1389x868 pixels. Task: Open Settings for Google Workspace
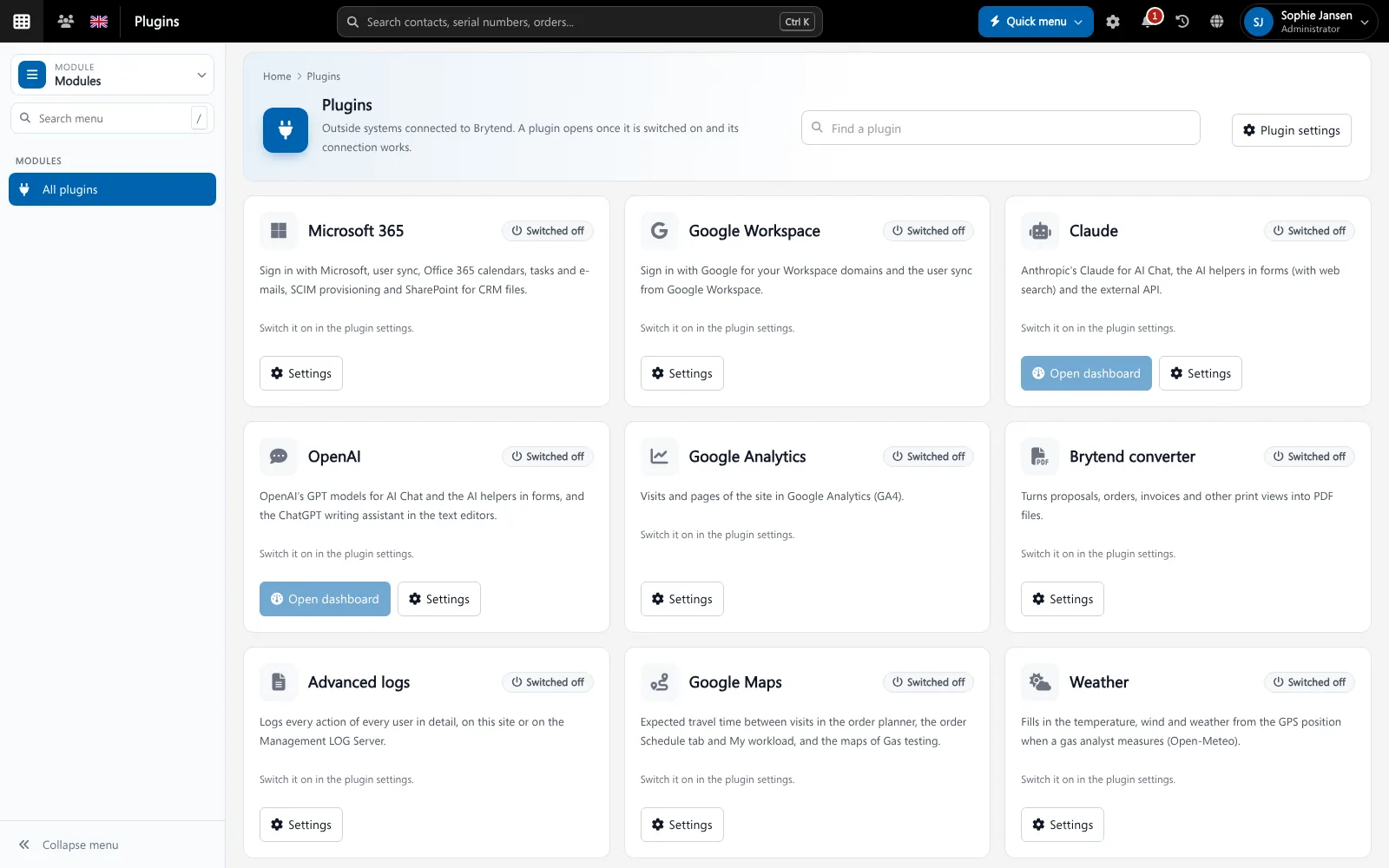point(682,373)
